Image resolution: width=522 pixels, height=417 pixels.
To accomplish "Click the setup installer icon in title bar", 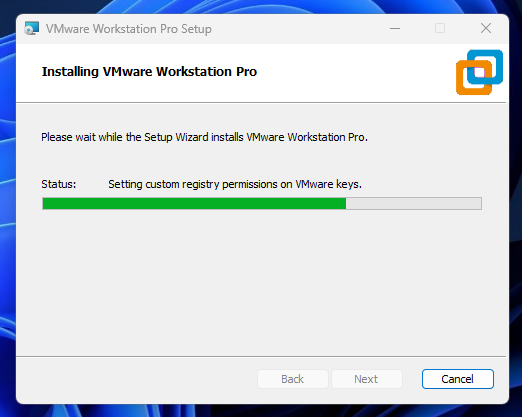I will tap(32, 29).
